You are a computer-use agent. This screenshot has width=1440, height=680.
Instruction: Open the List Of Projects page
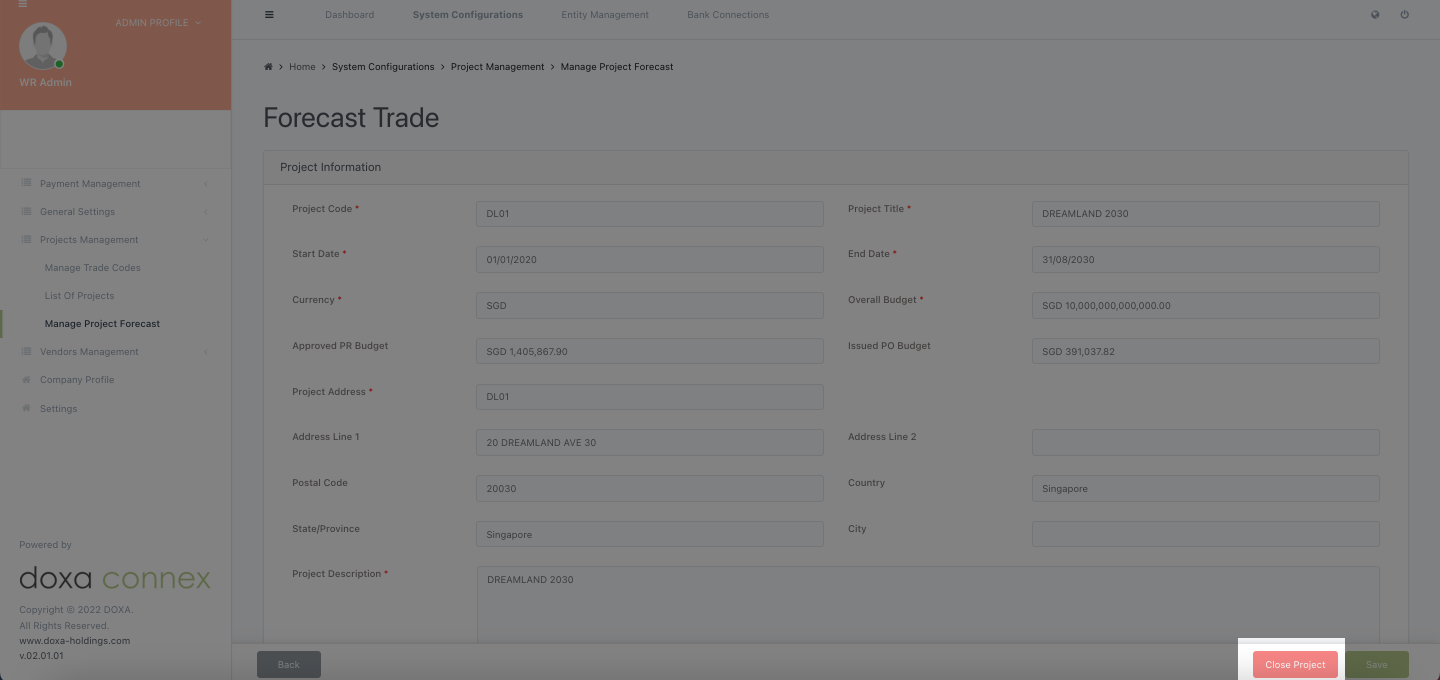click(x=79, y=296)
